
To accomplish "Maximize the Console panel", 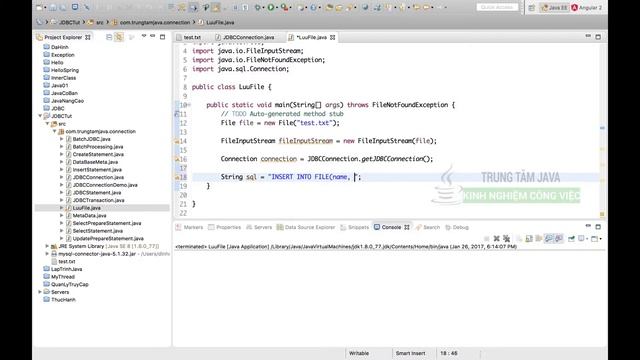I will tap(598, 227).
